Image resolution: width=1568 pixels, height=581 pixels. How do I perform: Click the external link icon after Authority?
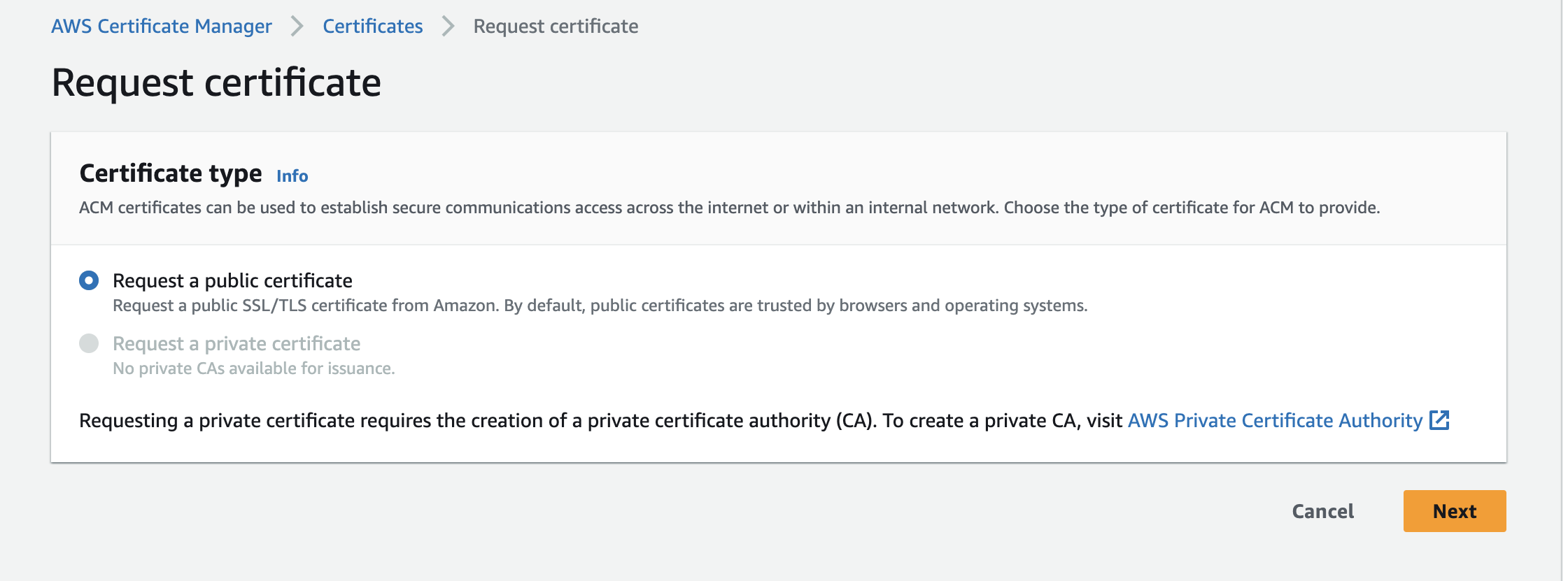click(x=1439, y=420)
